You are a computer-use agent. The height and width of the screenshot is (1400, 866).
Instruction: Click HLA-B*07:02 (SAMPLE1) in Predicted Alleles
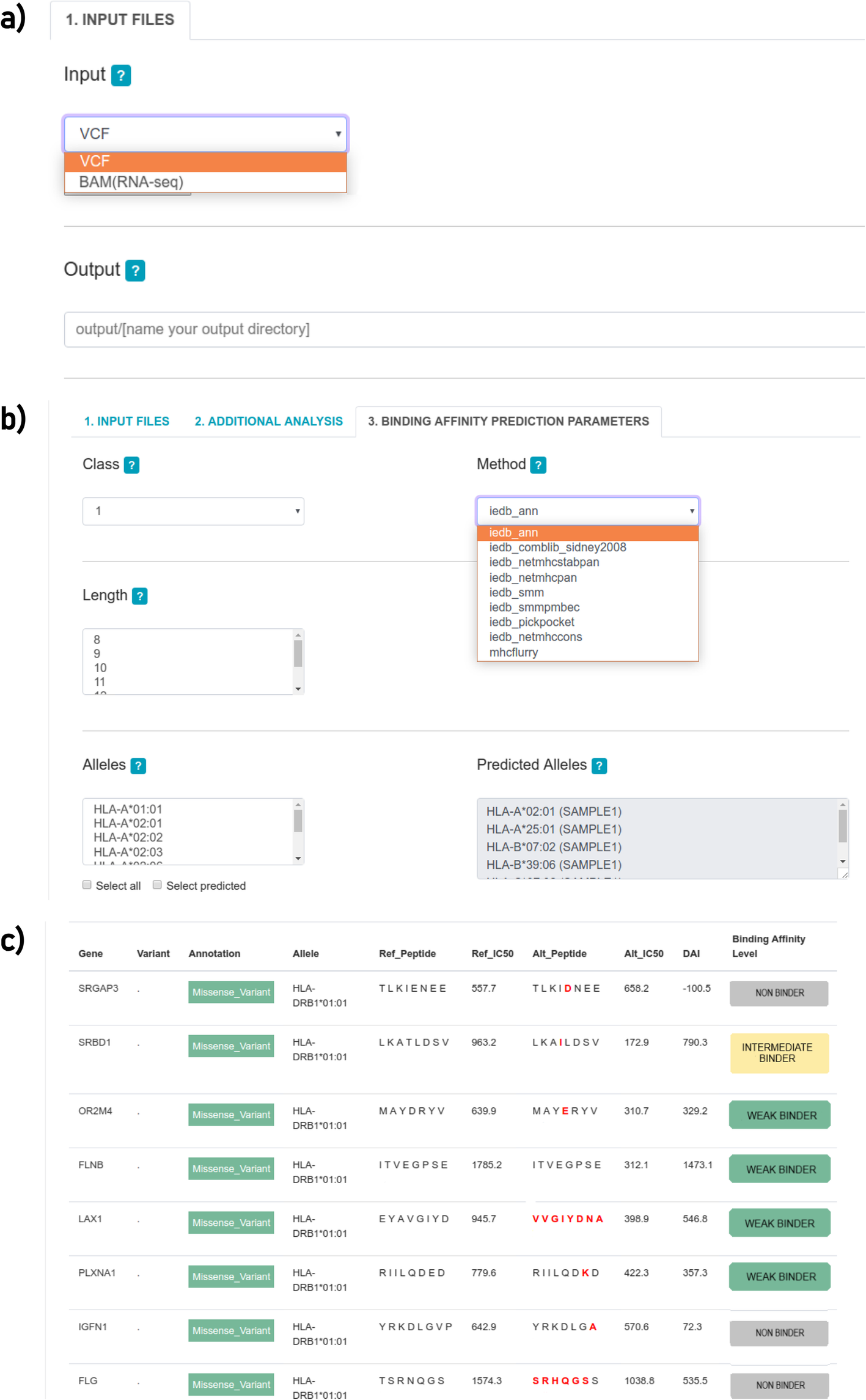pyautogui.click(x=554, y=847)
